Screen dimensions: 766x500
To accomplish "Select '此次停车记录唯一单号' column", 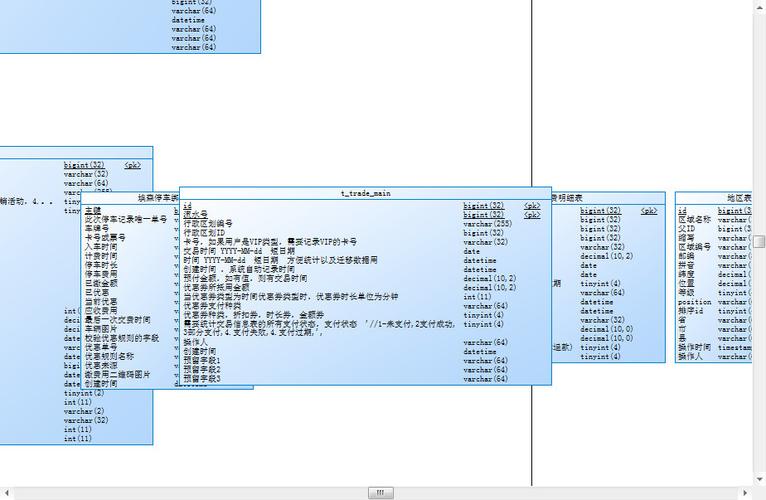I will click(x=126, y=219).
